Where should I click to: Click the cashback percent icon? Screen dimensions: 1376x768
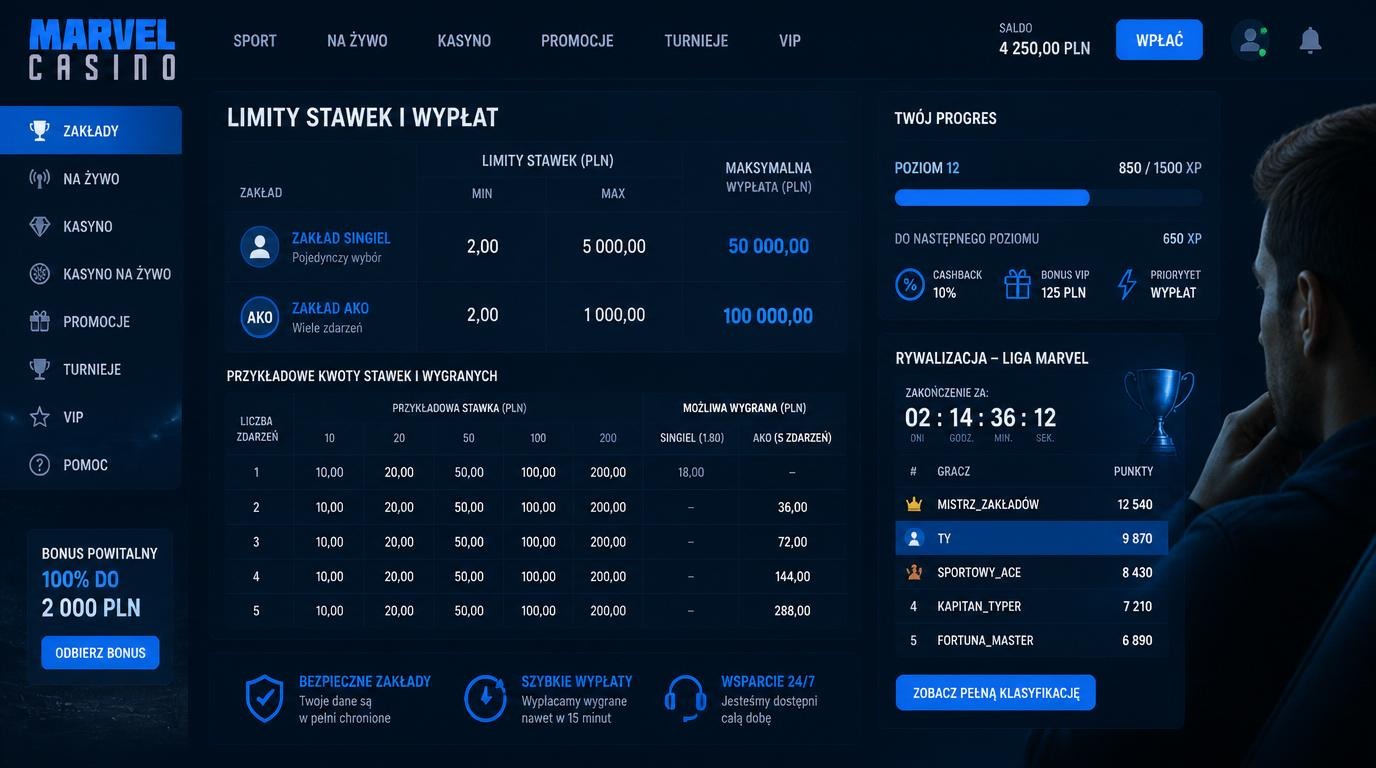(910, 284)
